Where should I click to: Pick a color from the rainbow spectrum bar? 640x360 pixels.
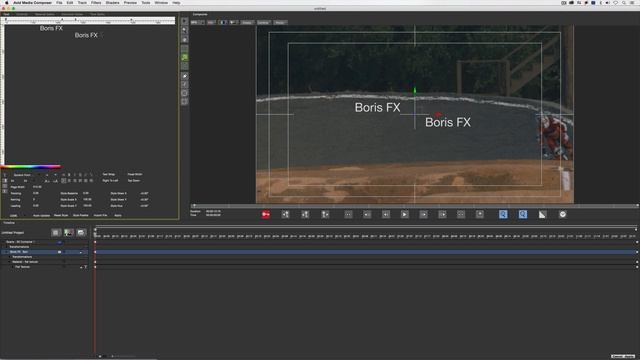coord(31,167)
